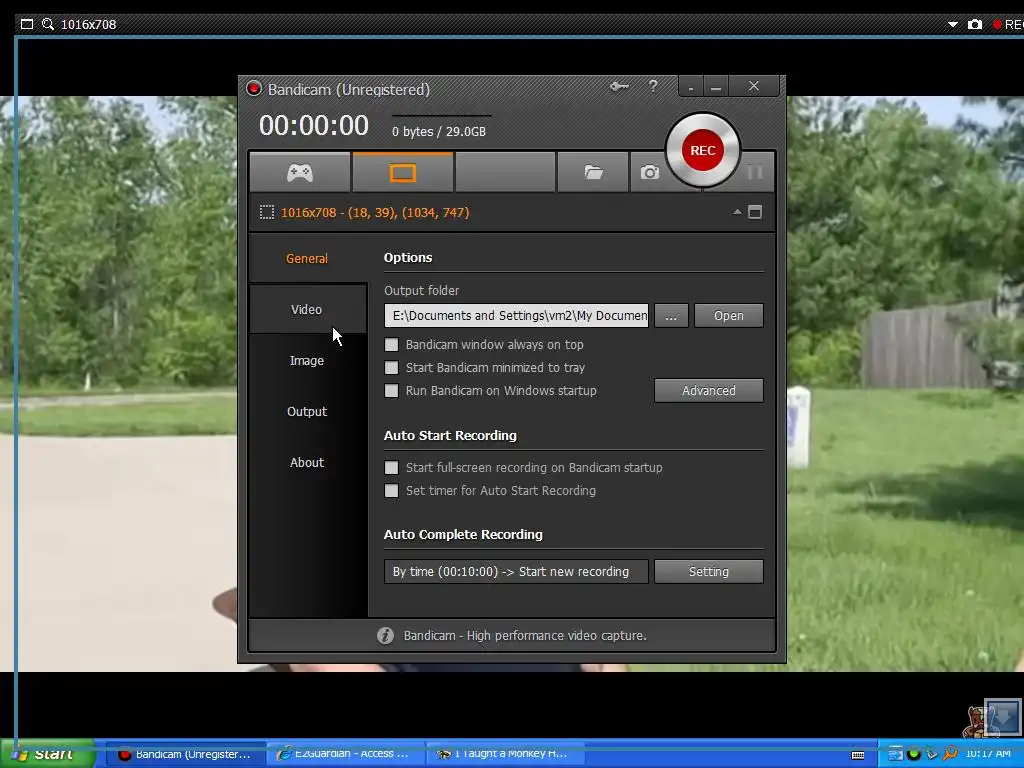Click download arrow desktop icon at bottom right
This screenshot has width=1024, height=768.
point(1002,717)
